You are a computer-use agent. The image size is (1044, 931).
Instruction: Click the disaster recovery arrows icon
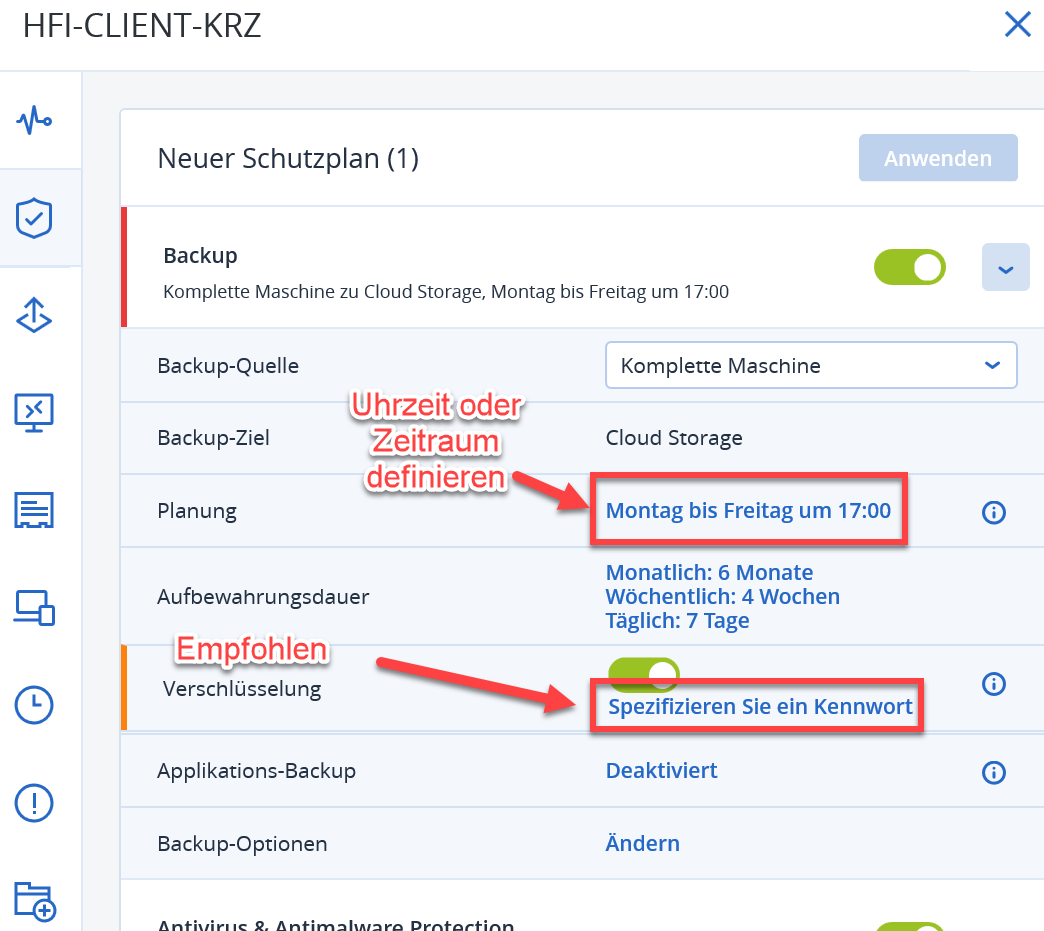tap(34, 315)
